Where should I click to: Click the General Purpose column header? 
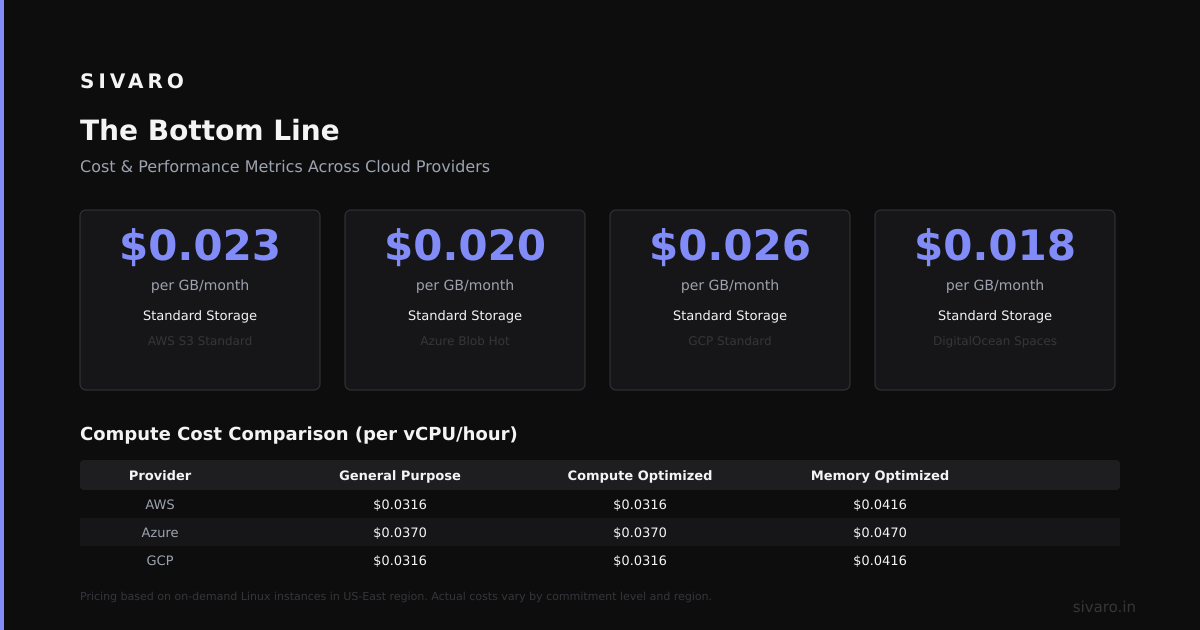tap(400, 475)
